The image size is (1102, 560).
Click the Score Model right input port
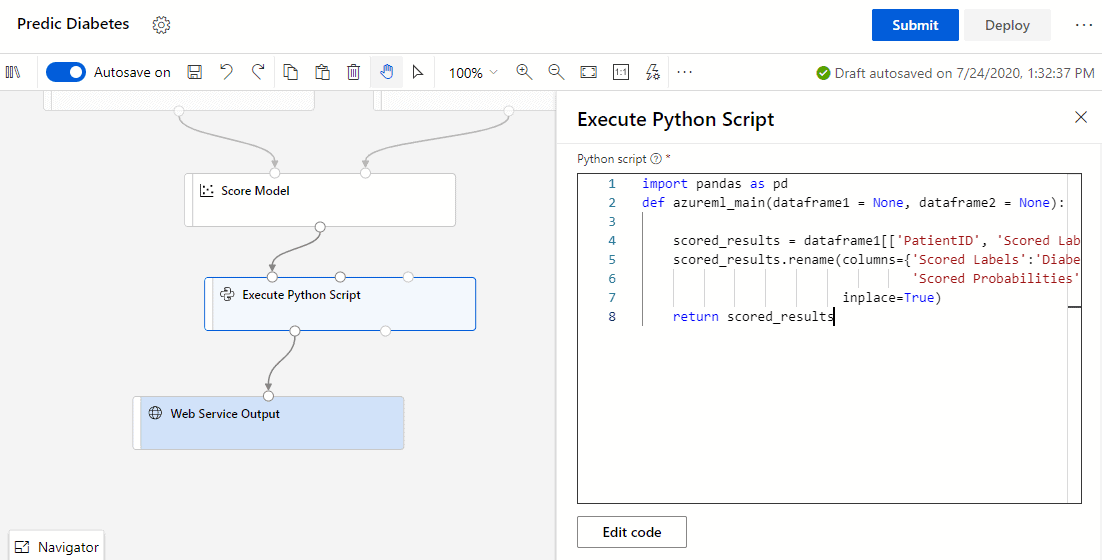point(365,173)
